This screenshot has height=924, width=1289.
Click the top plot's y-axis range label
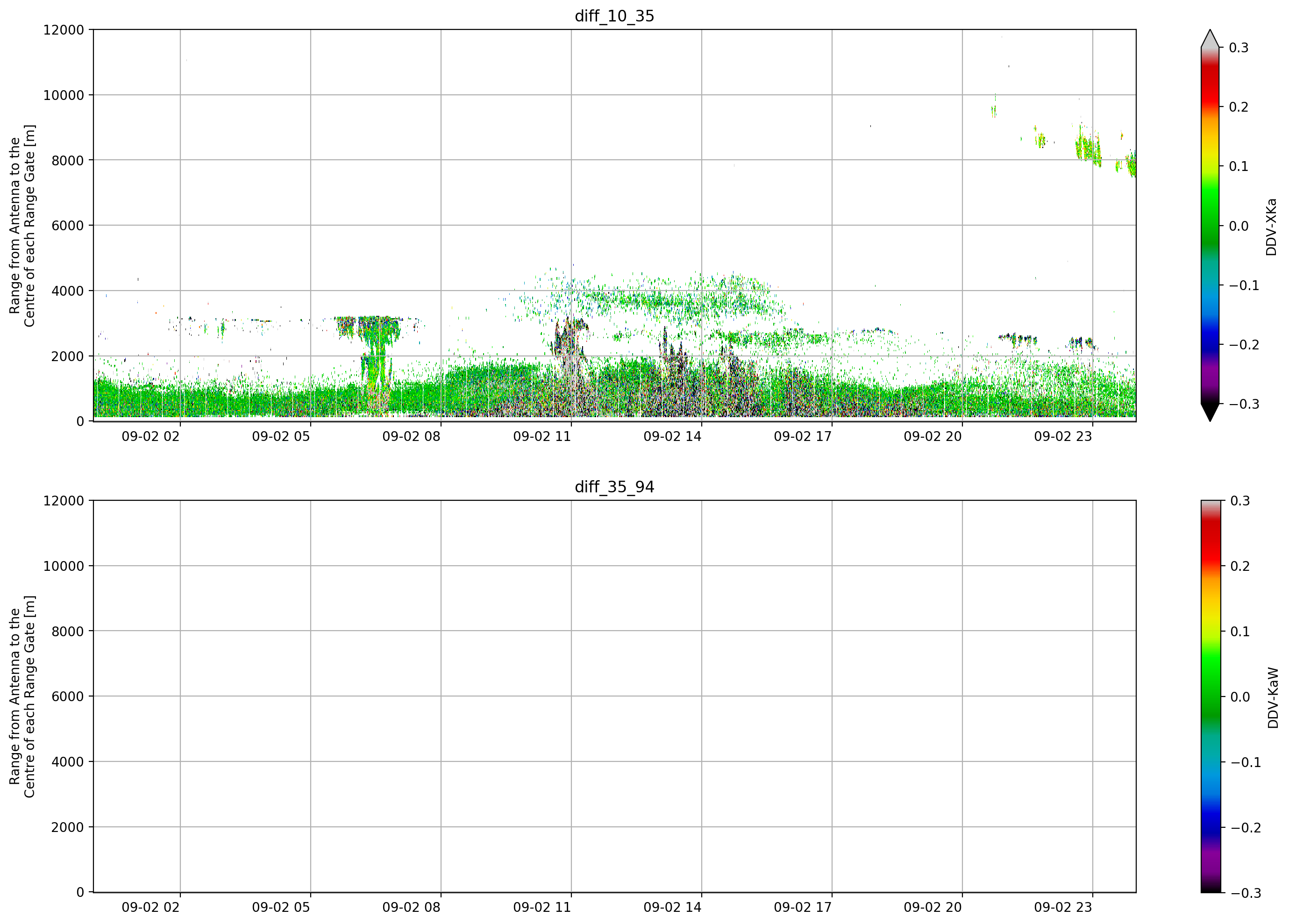22,226
